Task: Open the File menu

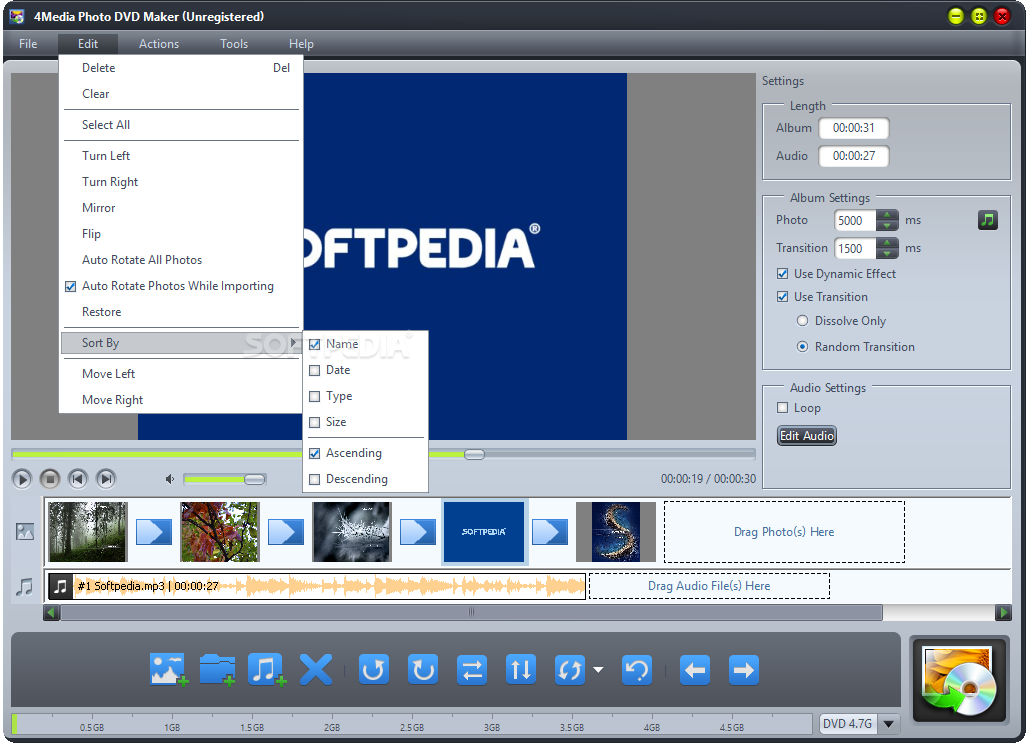Action: coord(28,44)
